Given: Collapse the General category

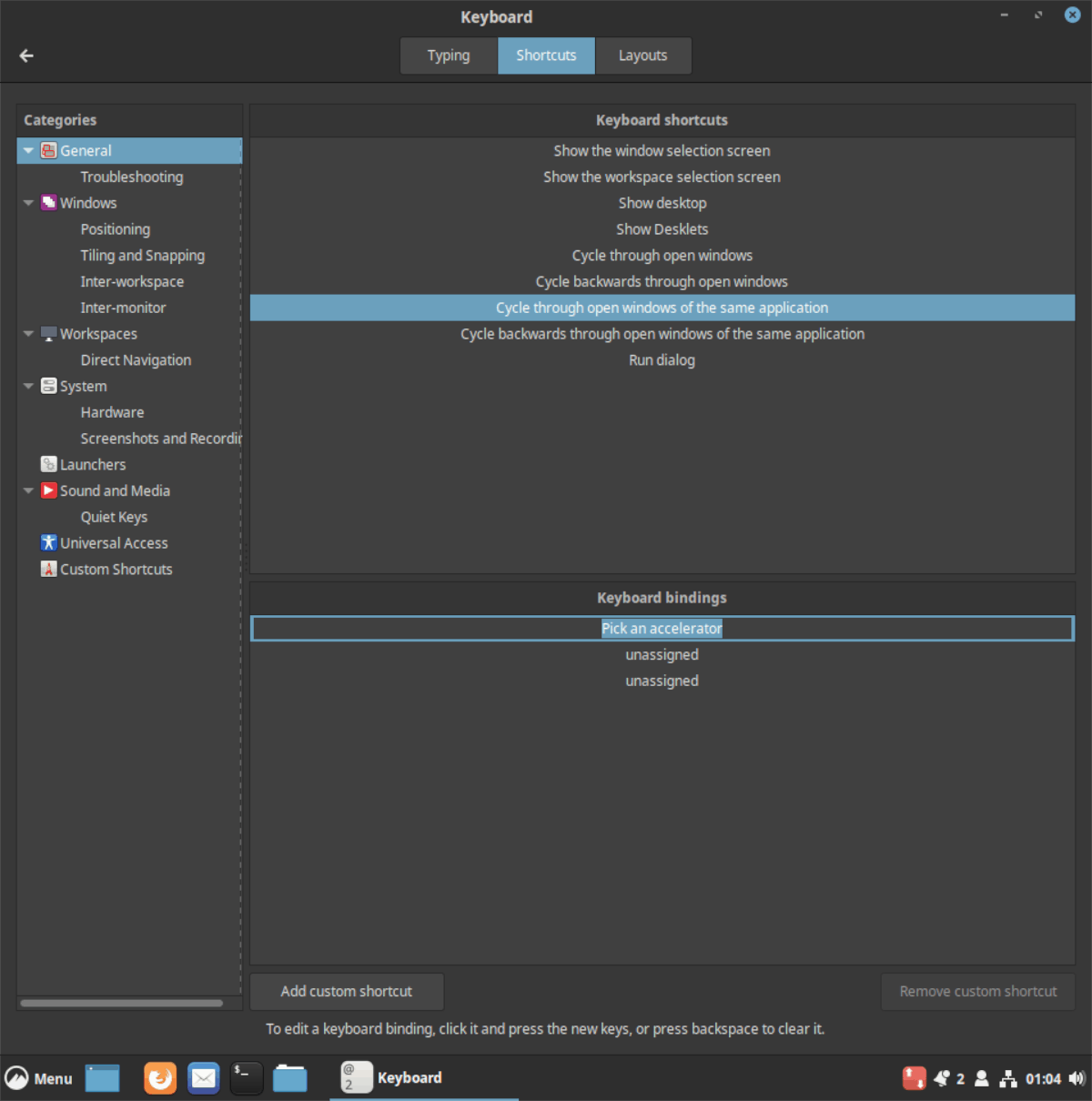Looking at the screenshot, I should (x=27, y=150).
